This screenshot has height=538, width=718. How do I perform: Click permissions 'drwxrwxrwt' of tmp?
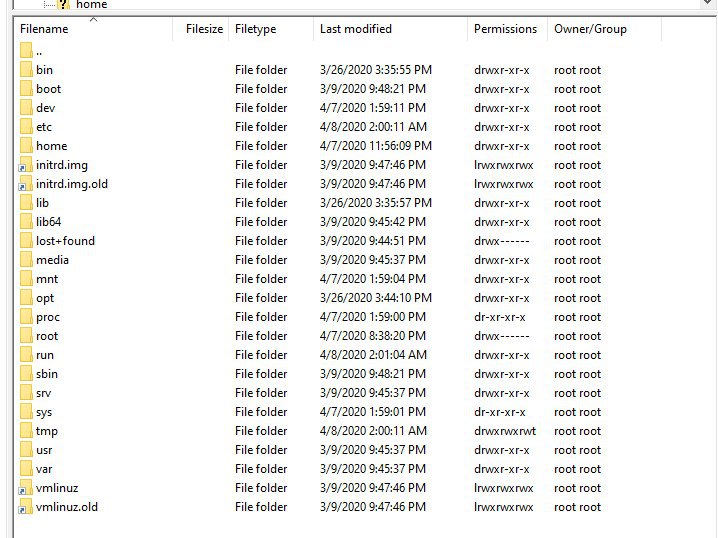coord(505,431)
